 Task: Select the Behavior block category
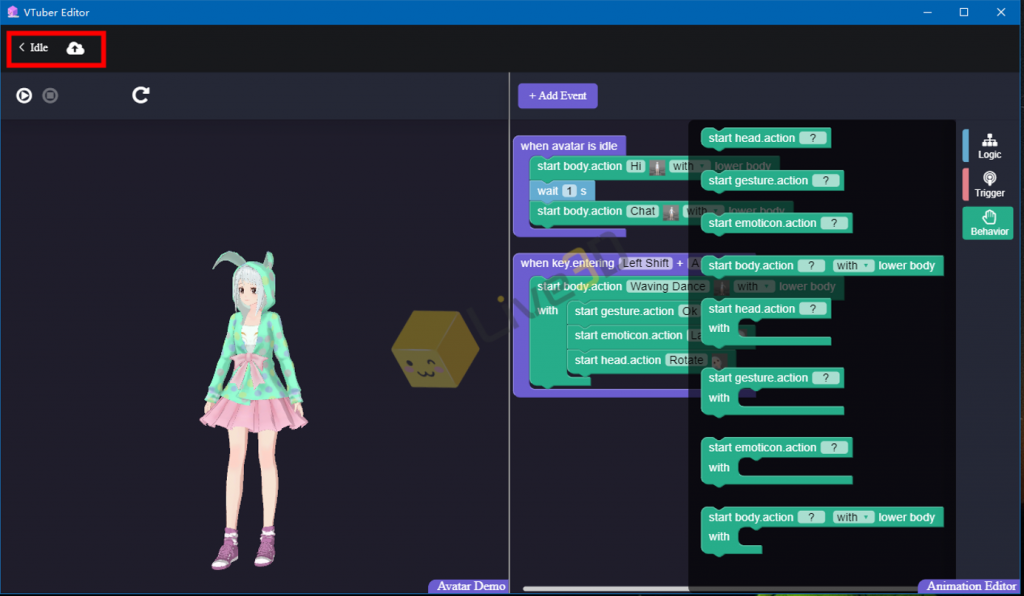(x=989, y=223)
